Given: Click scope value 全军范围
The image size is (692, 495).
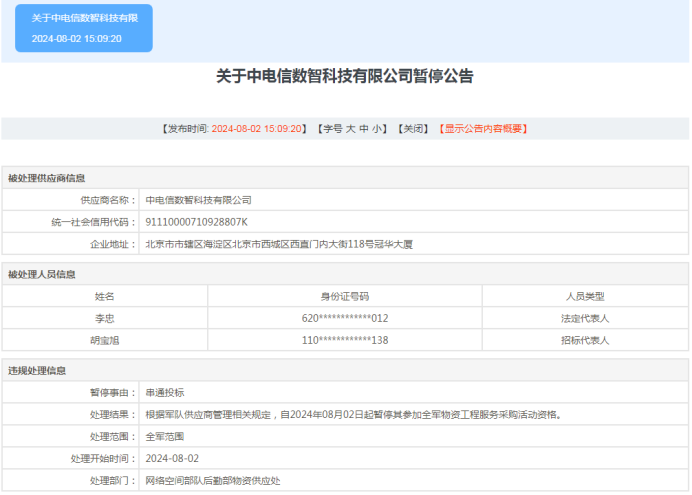Looking at the screenshot, I should point(165,436).
